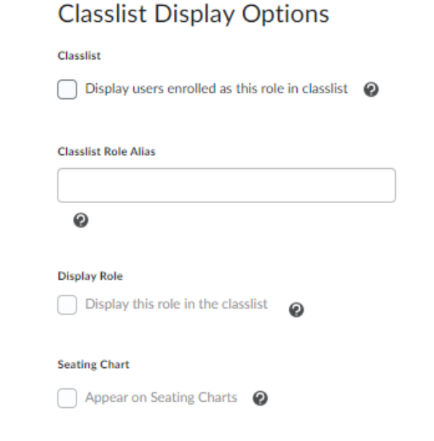Tick the box under the Display Role heading
The image size is (434, 441).
click(67, 305)
